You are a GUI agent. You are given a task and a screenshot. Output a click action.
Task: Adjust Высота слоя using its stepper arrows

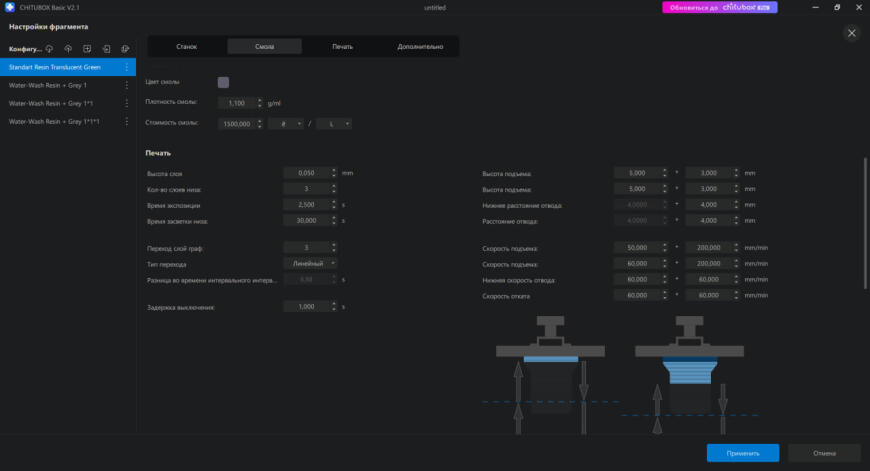(333, 173)
